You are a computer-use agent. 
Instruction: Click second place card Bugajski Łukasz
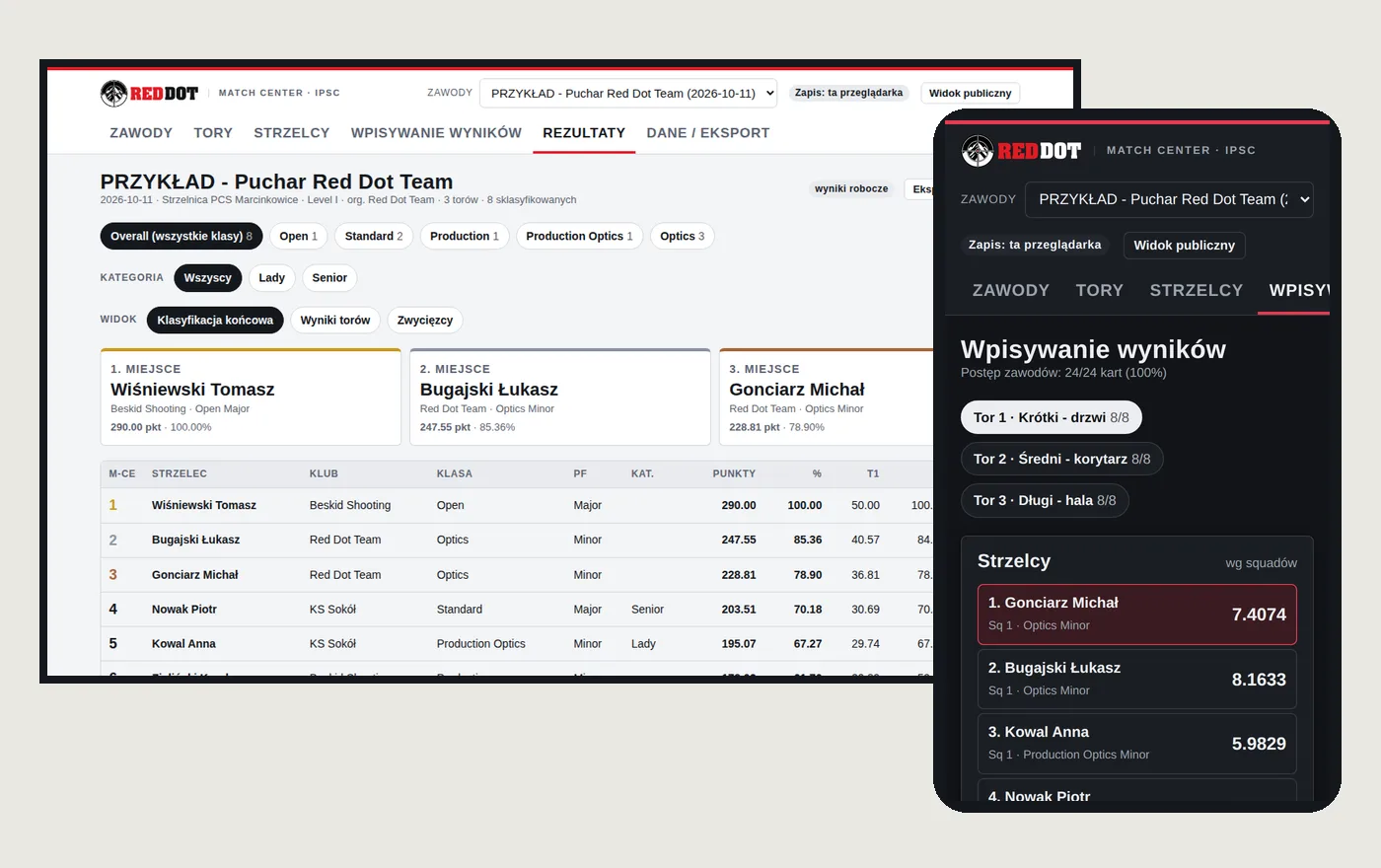pyautogui.click(x=560, y=398)
